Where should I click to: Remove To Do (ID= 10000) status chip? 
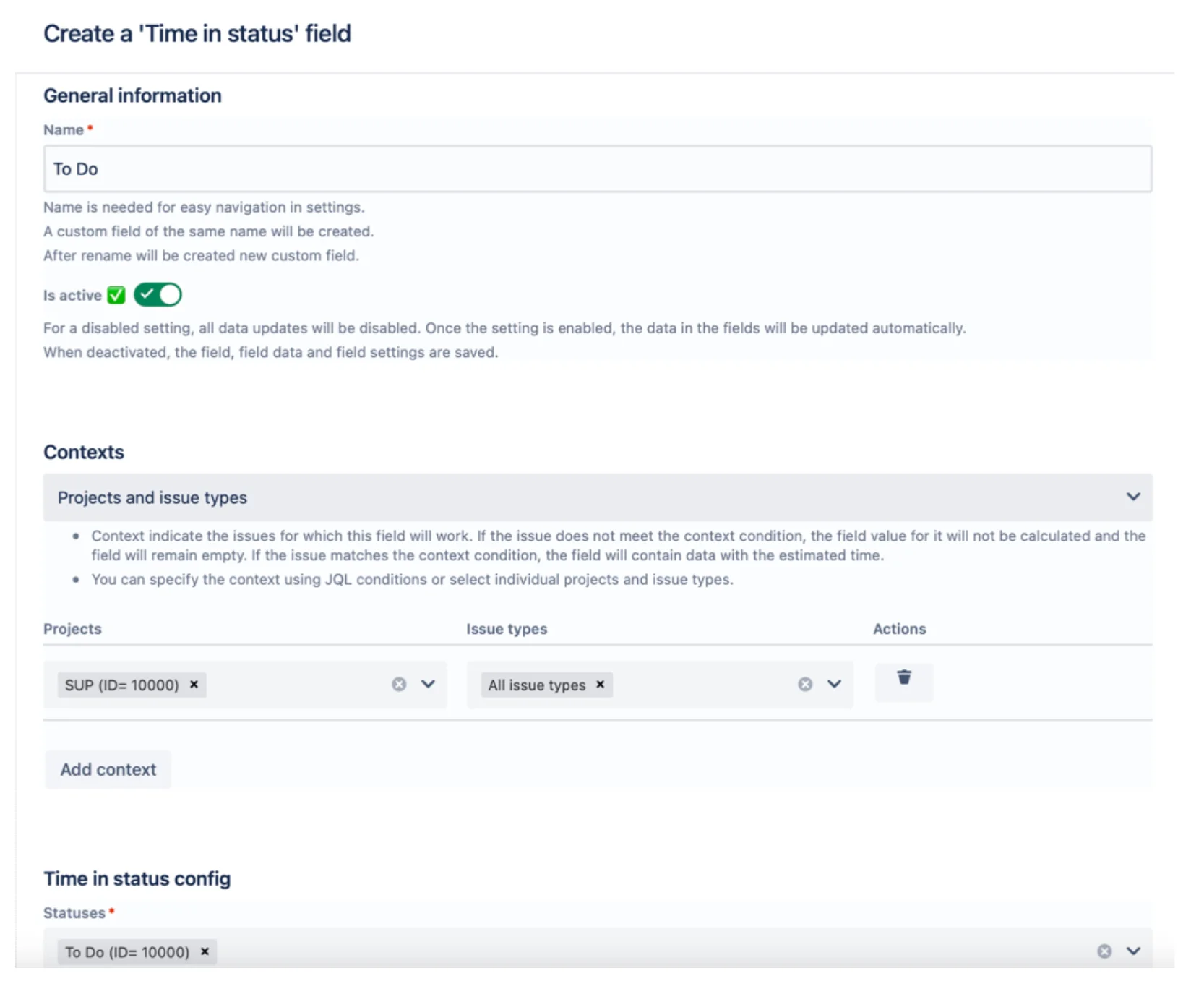tap(205, 951)
